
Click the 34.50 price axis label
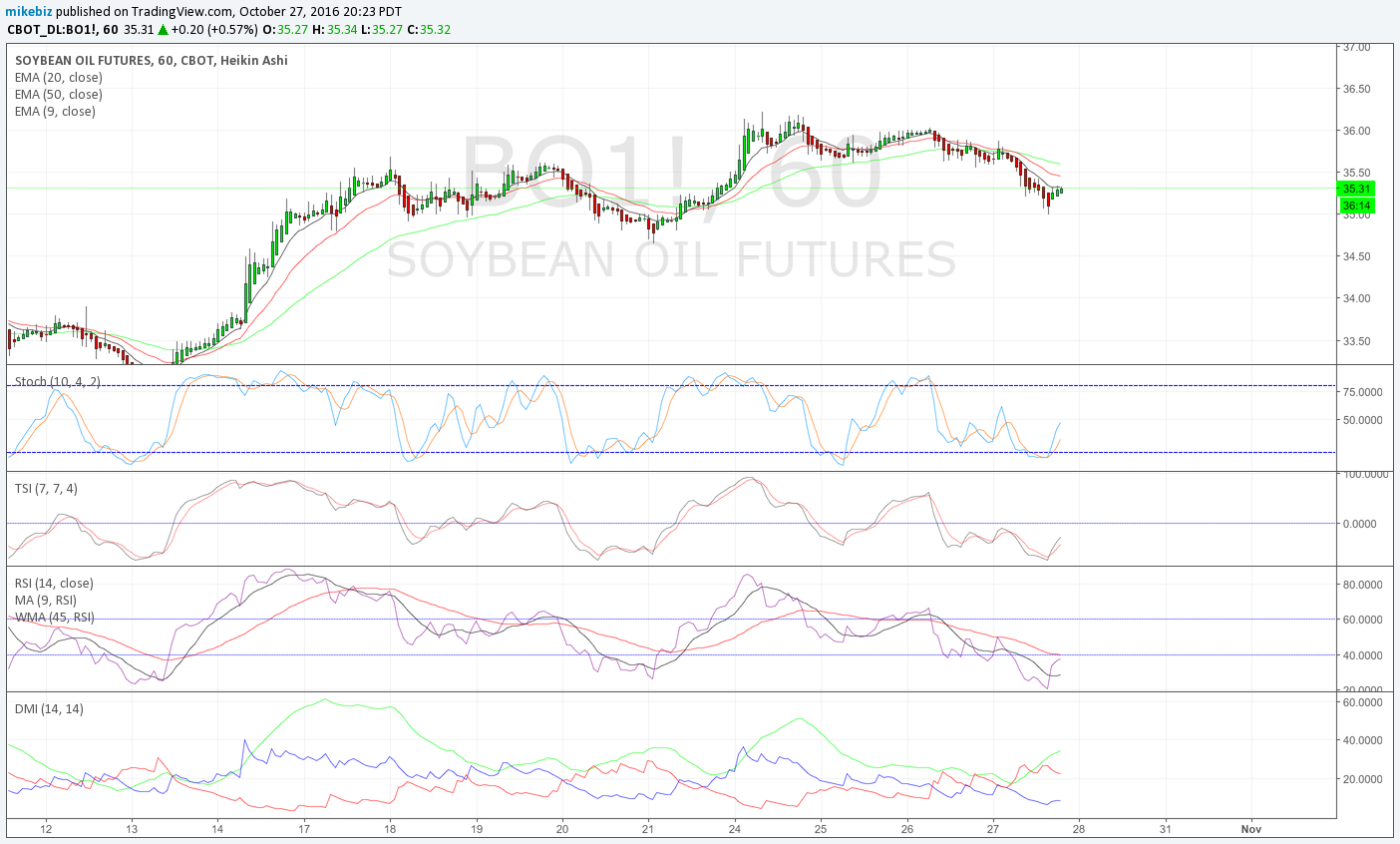[1356, 256]
